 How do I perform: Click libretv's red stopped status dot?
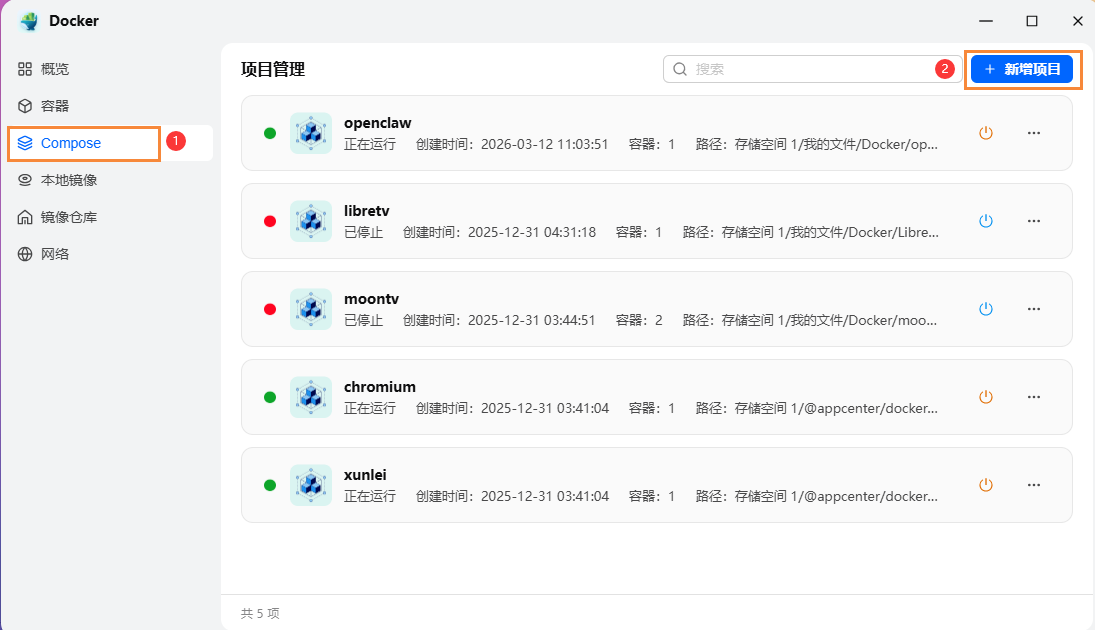tap(270, 221)
